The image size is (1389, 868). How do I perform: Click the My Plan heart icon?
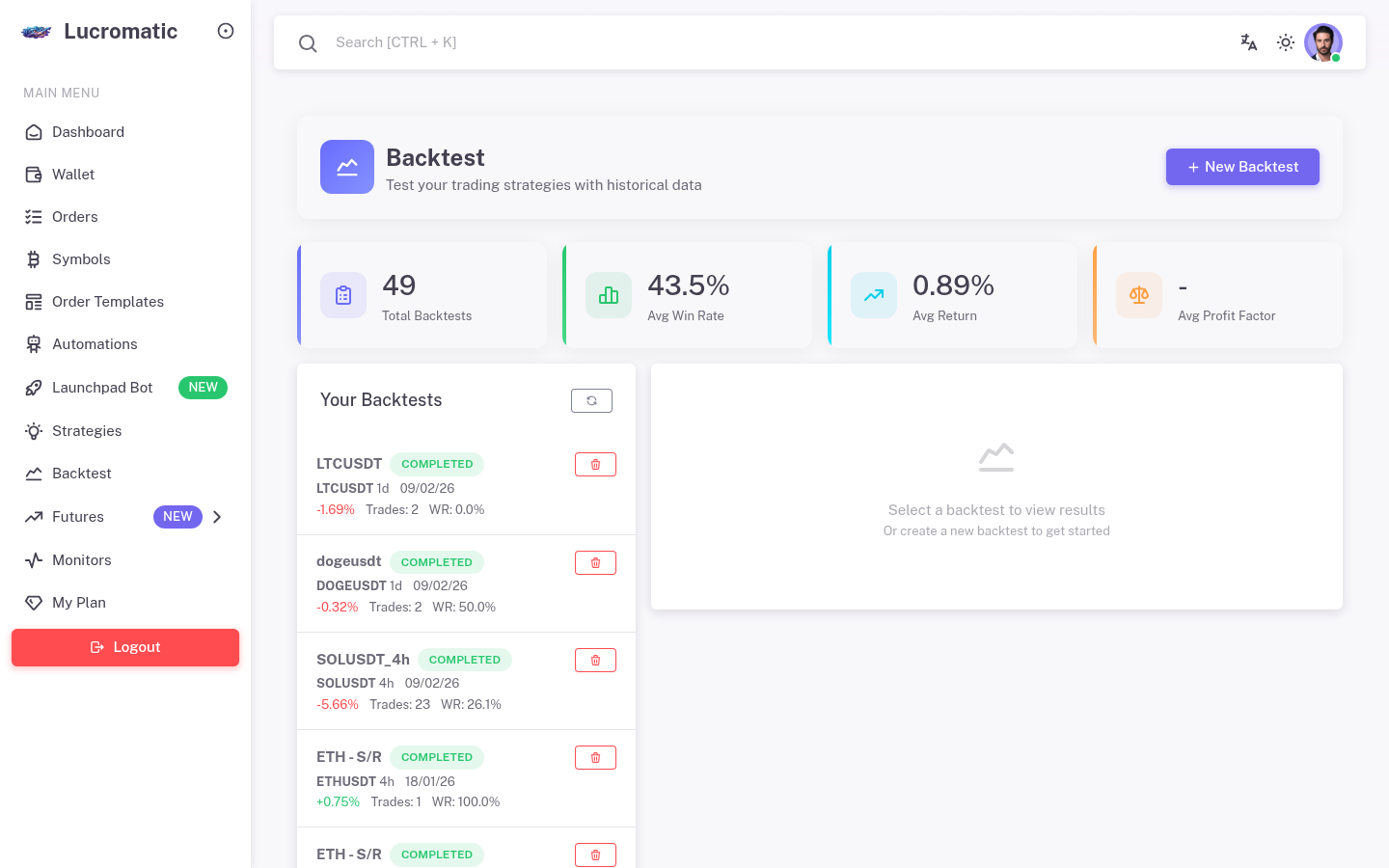click(x=33, y=602)
